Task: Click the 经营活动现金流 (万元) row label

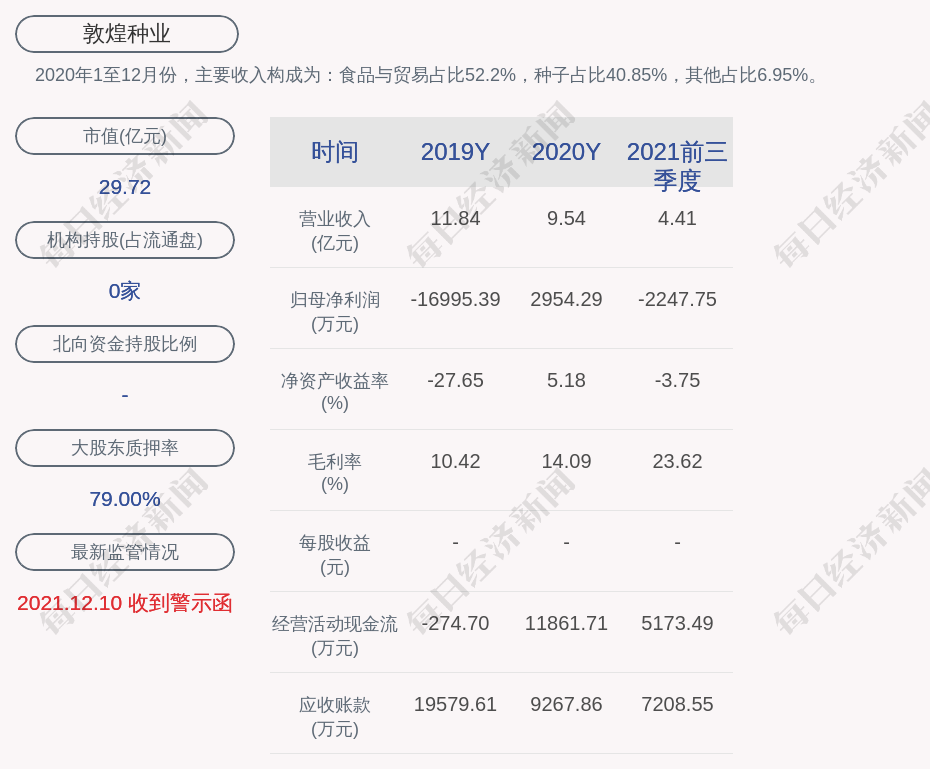Action: pos(335,636)
